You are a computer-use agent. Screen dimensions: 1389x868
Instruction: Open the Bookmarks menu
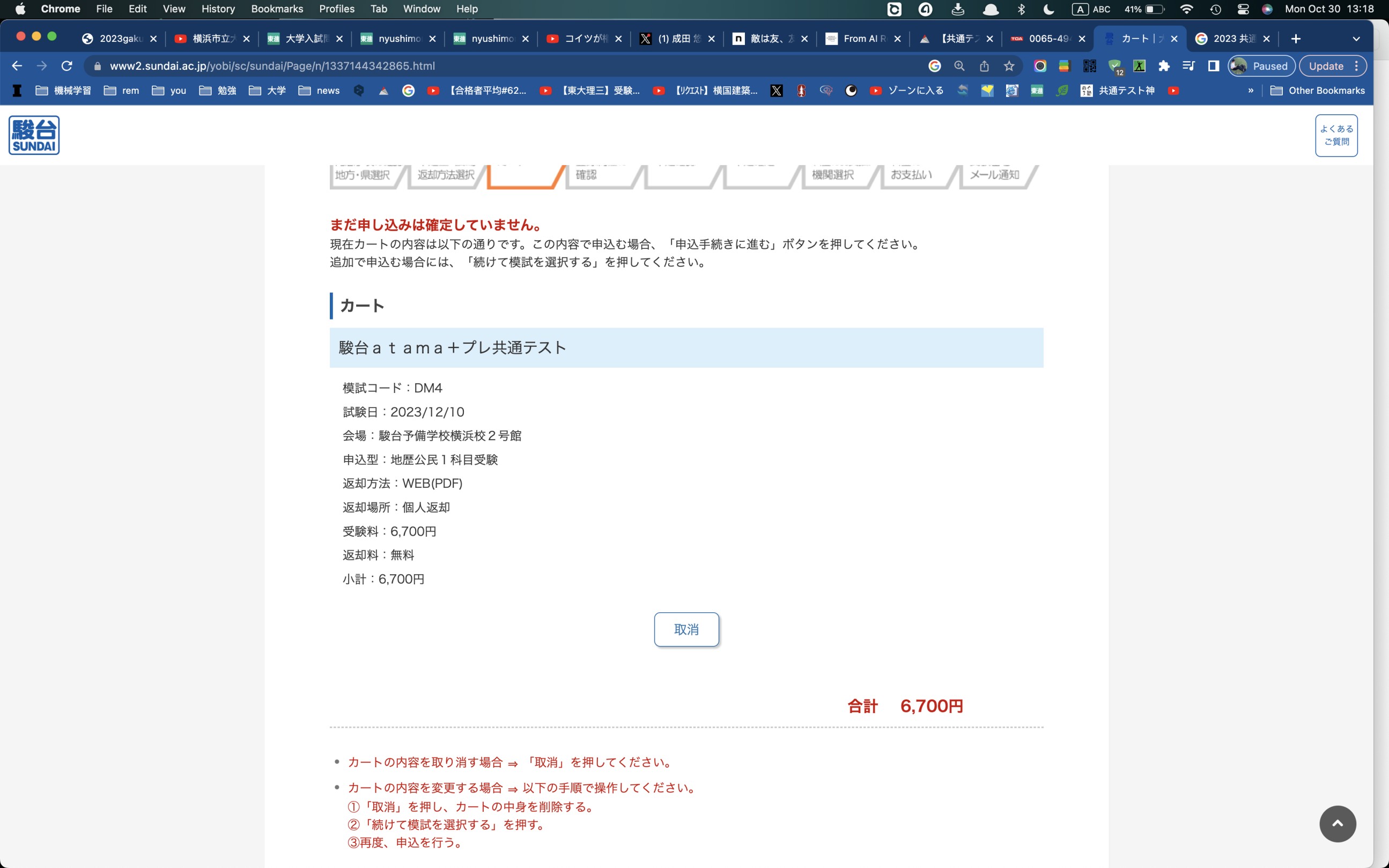coord(277,9)
